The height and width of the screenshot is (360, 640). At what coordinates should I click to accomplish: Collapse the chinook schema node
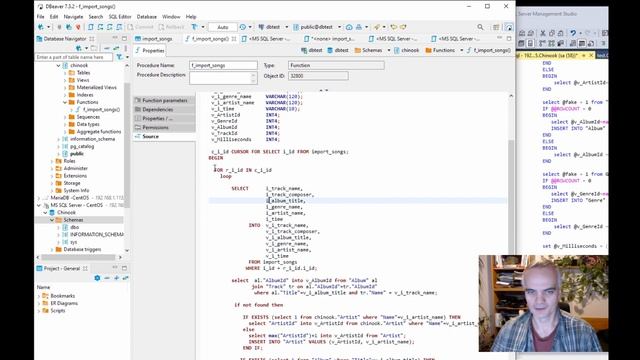[x=58, y=65]
